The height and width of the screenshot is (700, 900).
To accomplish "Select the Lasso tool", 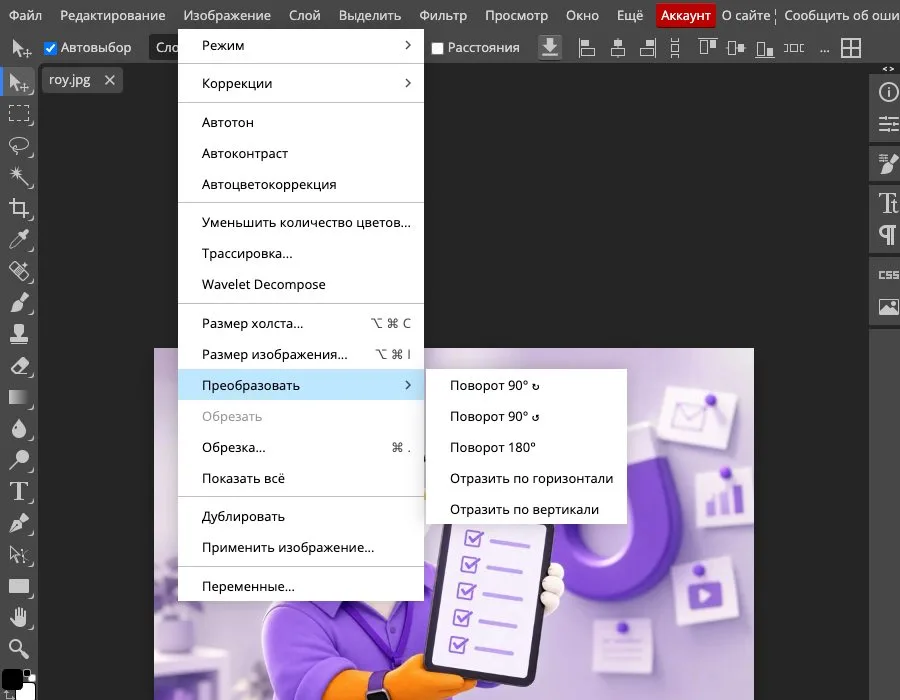I will (x=19, y=145).
